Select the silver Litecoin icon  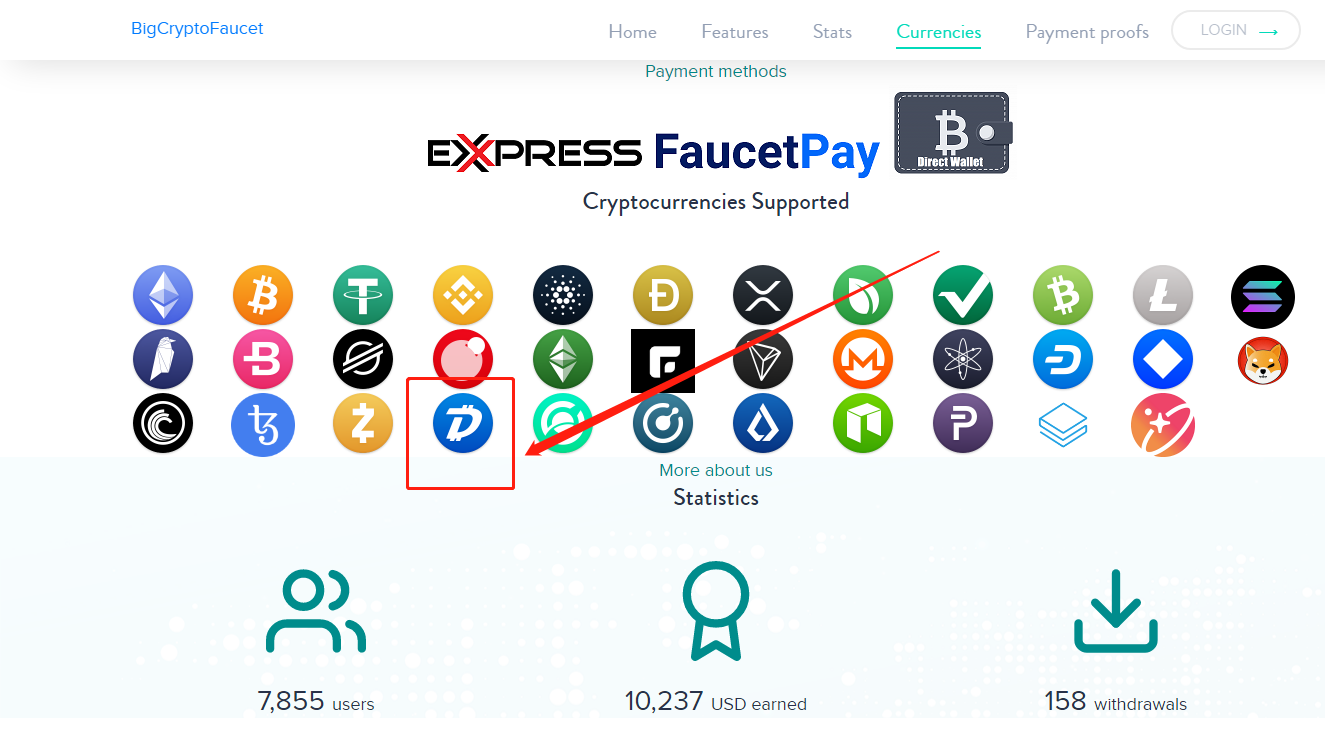pyautogui.click(x=1163, y=295)
